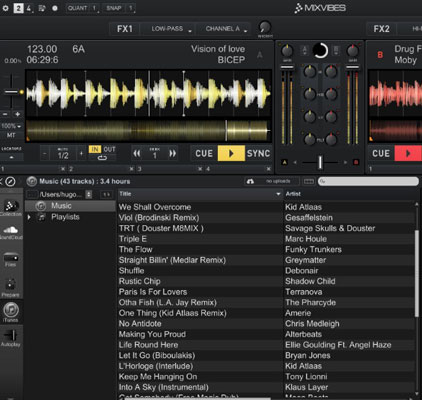Click the seek backward double-arrow
422x400 pixels.
137,154
